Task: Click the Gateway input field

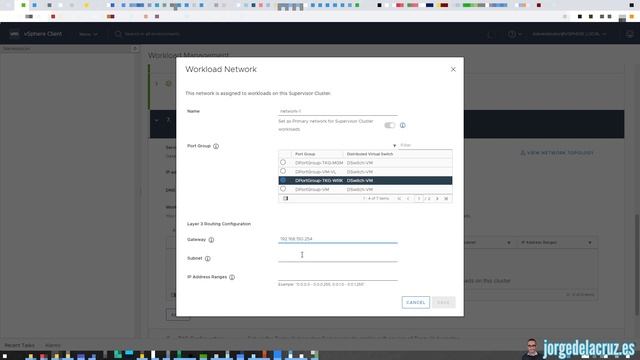Action: tap(338, 239)
